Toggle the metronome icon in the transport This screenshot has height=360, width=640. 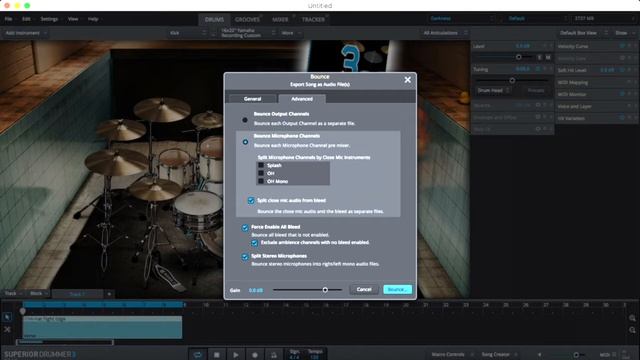(274, 355)
